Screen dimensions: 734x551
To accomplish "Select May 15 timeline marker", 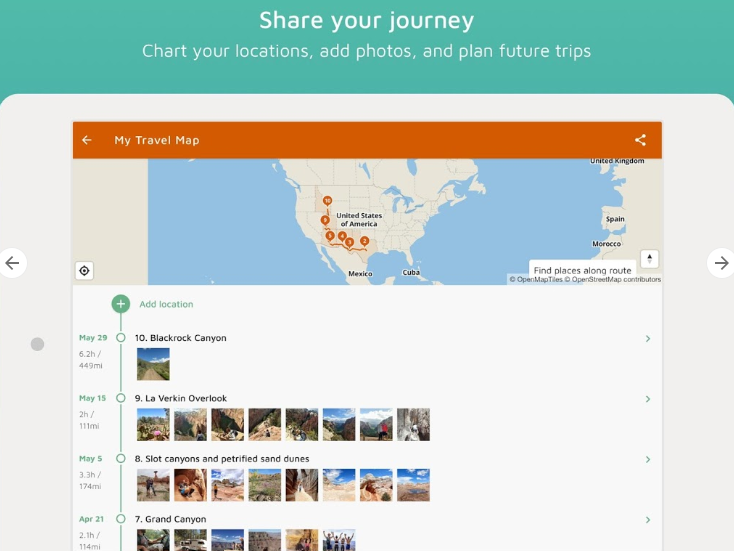I will tap(121, 398).
